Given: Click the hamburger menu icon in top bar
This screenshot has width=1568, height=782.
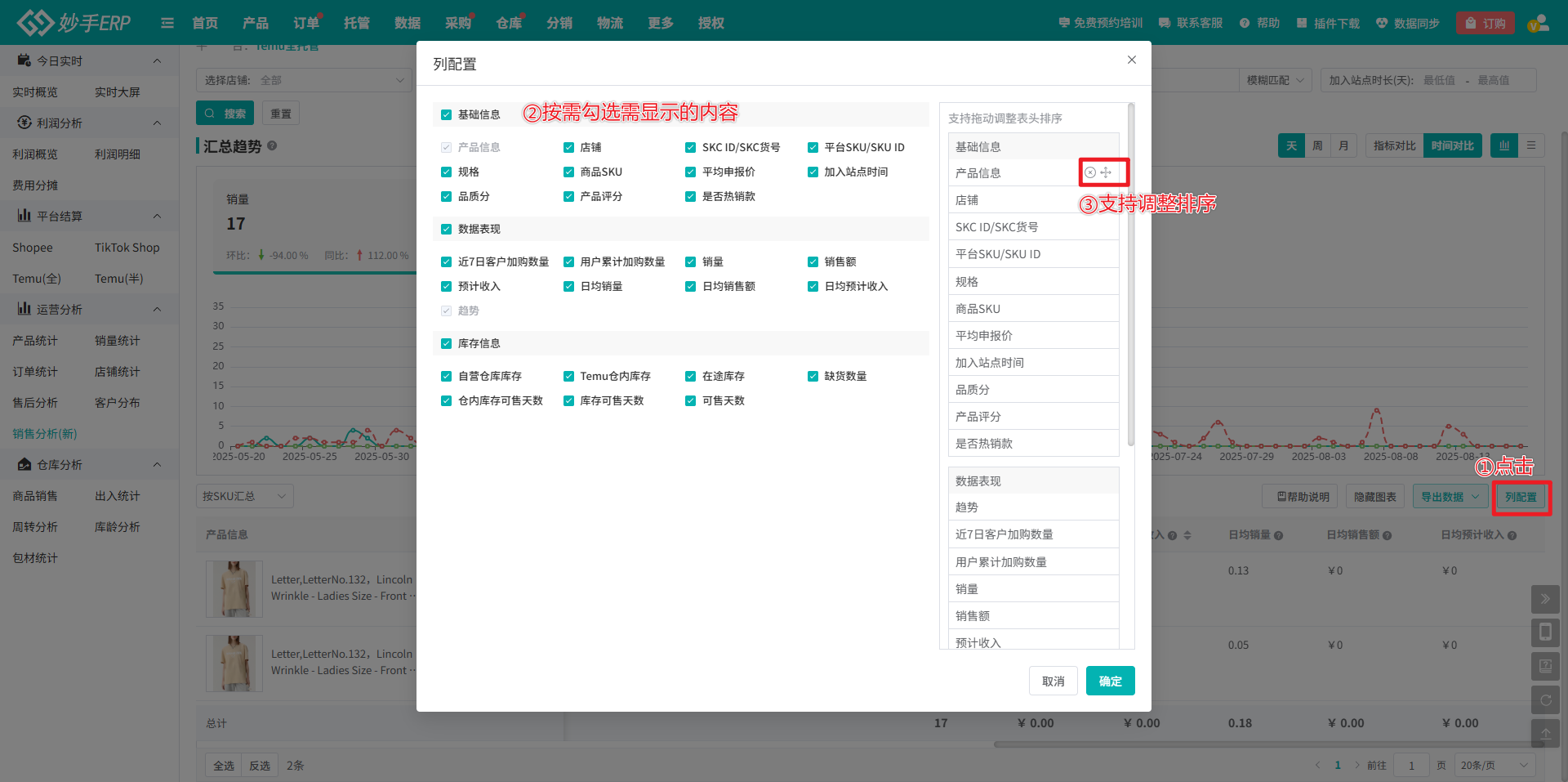Looking at the screenshot, I should tap(167, 23).
